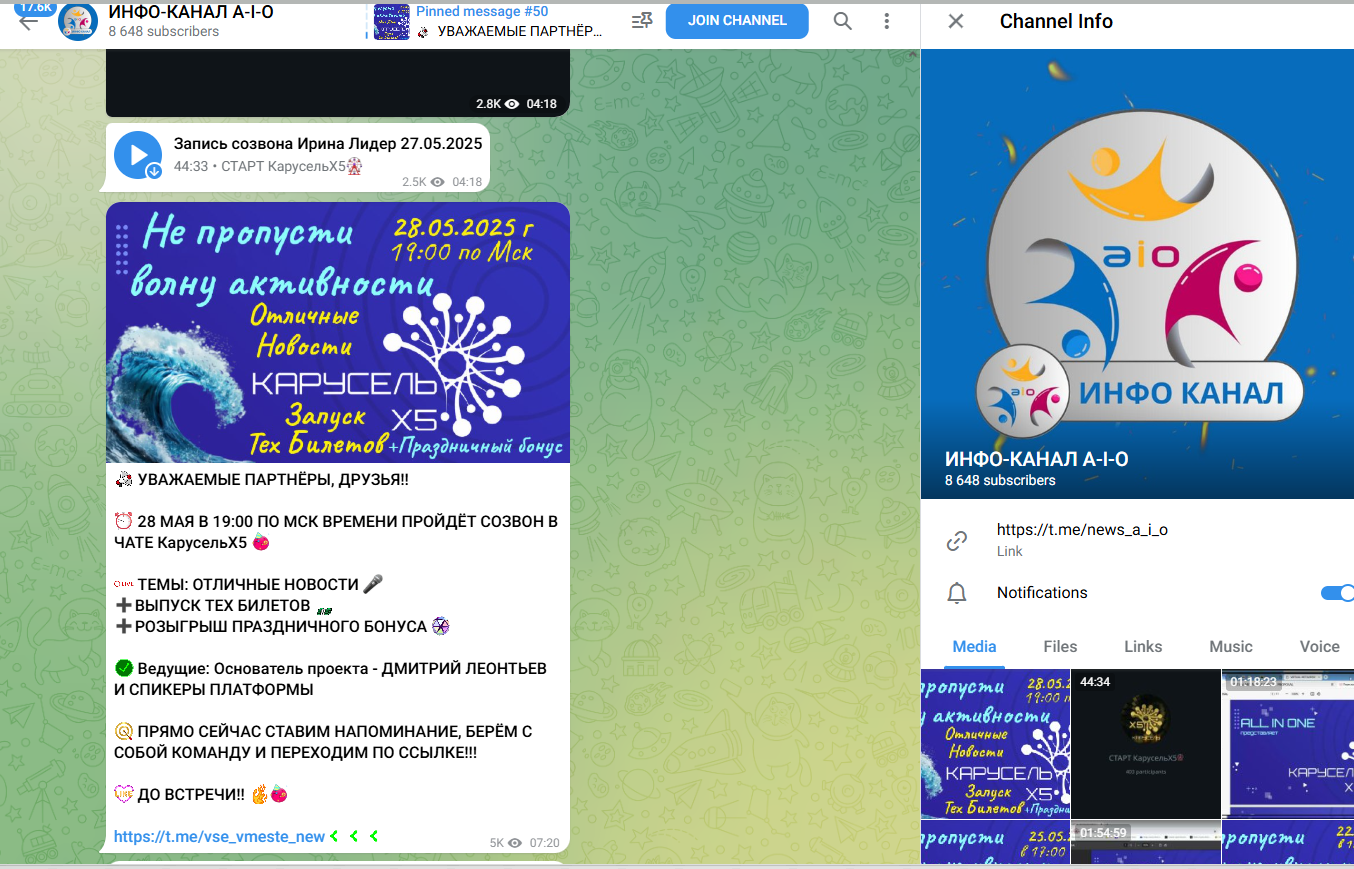Open the https://t.me/vse_vmeste_new link
The image size is (1354, 869).
219,836
